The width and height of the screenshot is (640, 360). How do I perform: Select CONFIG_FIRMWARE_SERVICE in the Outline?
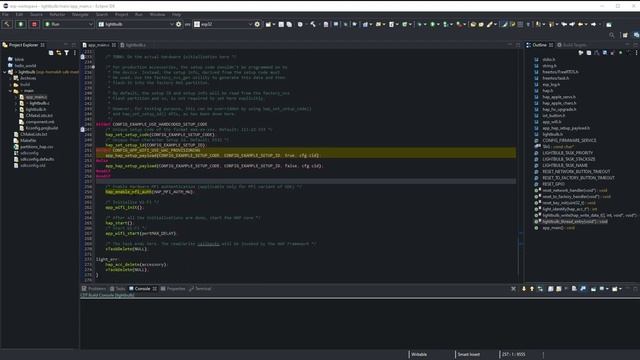tap(569, 140)
